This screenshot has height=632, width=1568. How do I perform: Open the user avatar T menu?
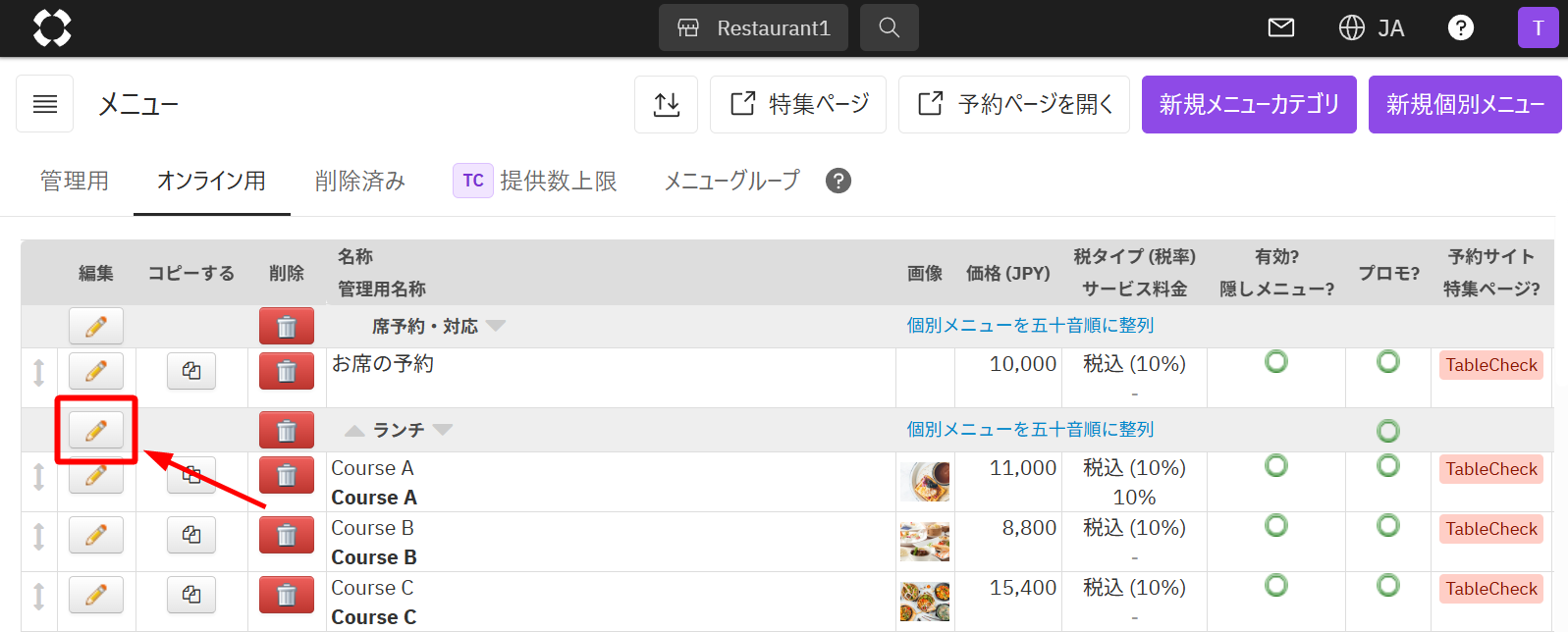point(1539,27)
